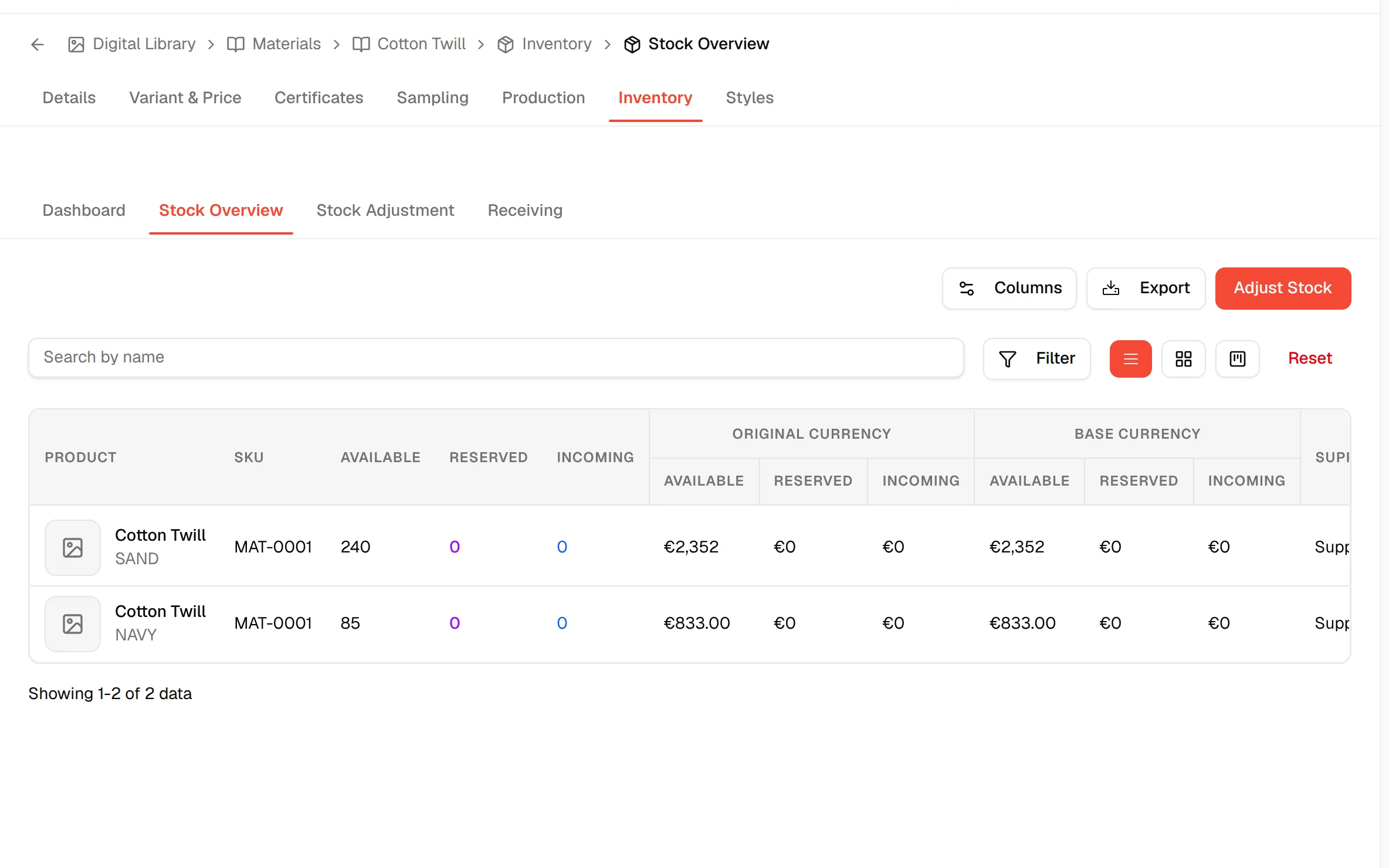Screen dimensions: 1389x868
Task: Click the ORIGINAL CURRENCY group header
Action: [x=811, y=433]
